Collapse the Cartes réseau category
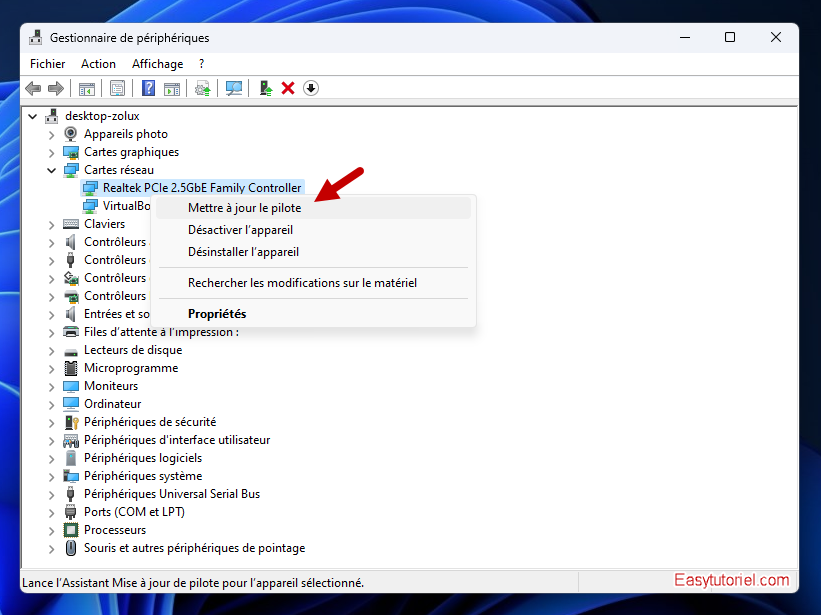 tap(51, 170)
